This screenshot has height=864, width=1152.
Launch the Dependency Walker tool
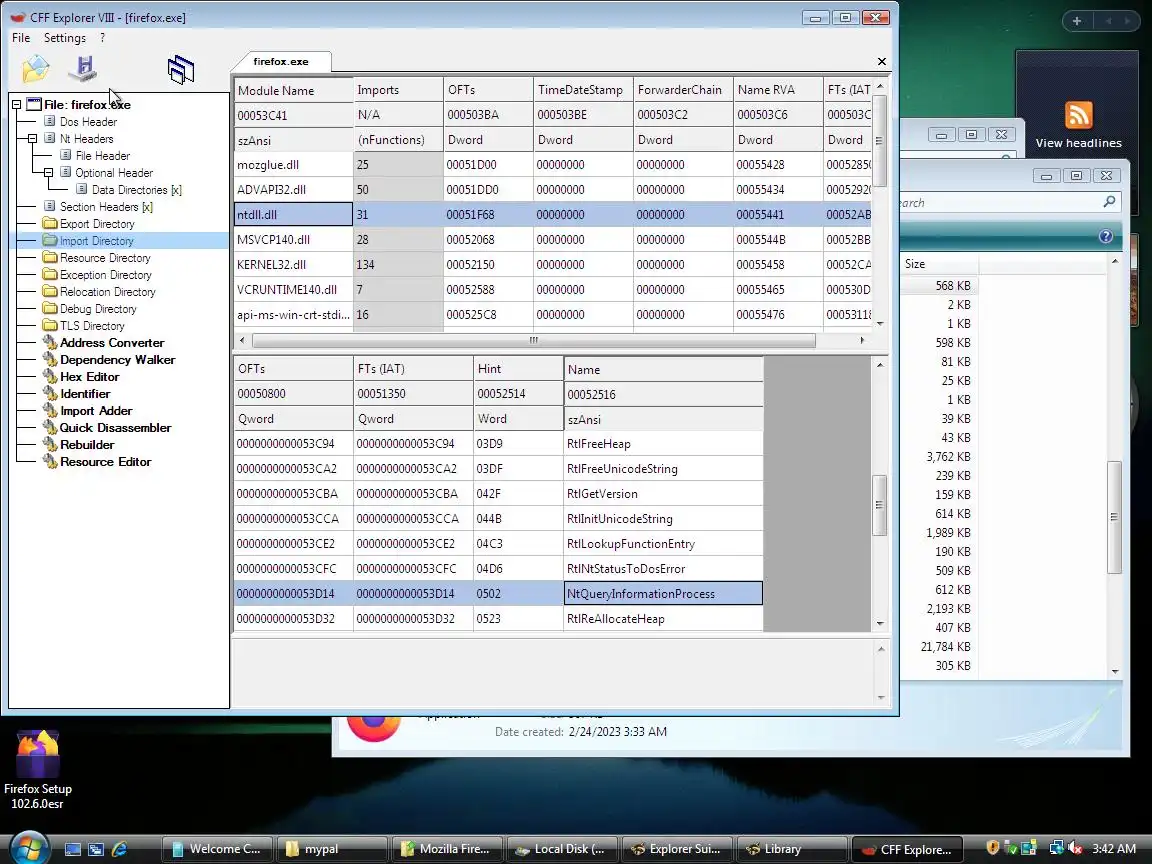[118, 359]
